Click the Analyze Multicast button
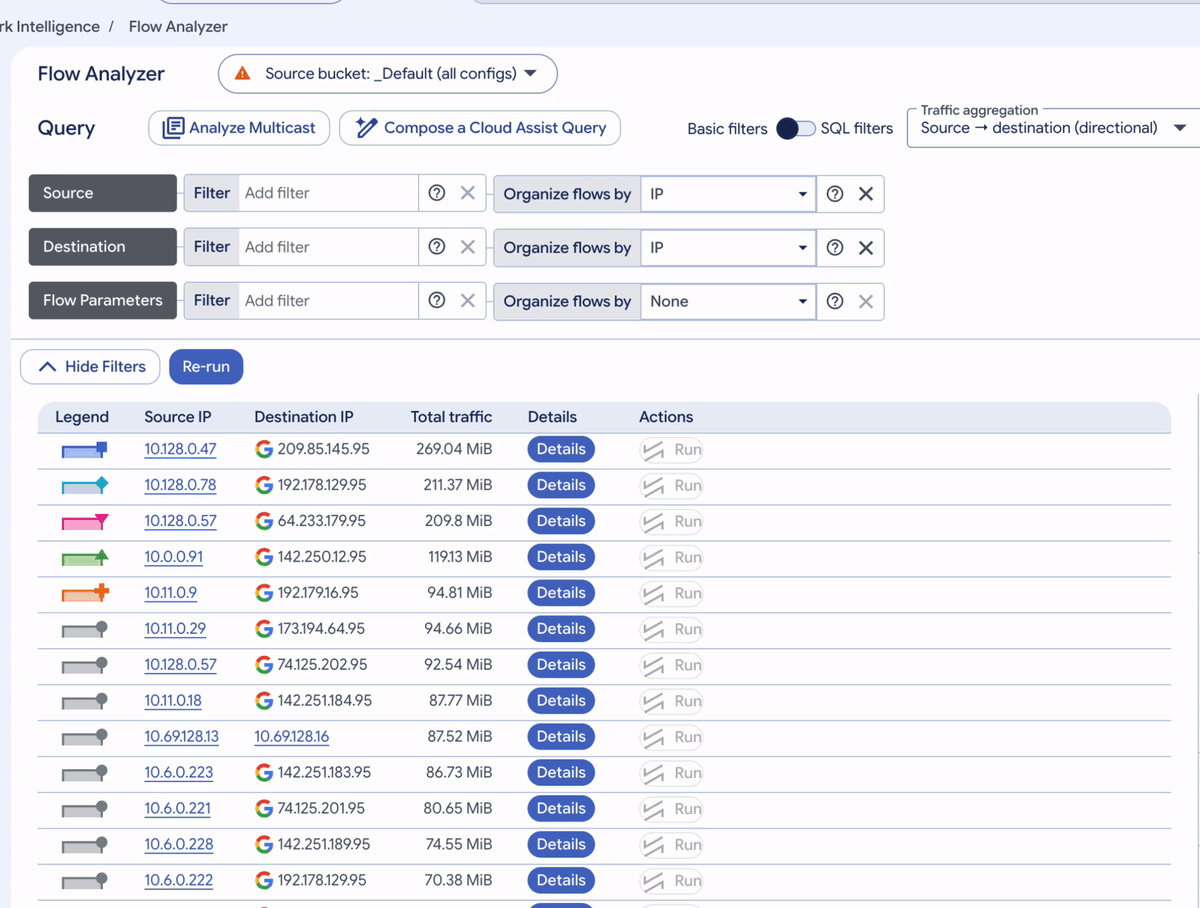Image resolution: width=1200 pixels, height=908 pixels. [x=239, y=128]
